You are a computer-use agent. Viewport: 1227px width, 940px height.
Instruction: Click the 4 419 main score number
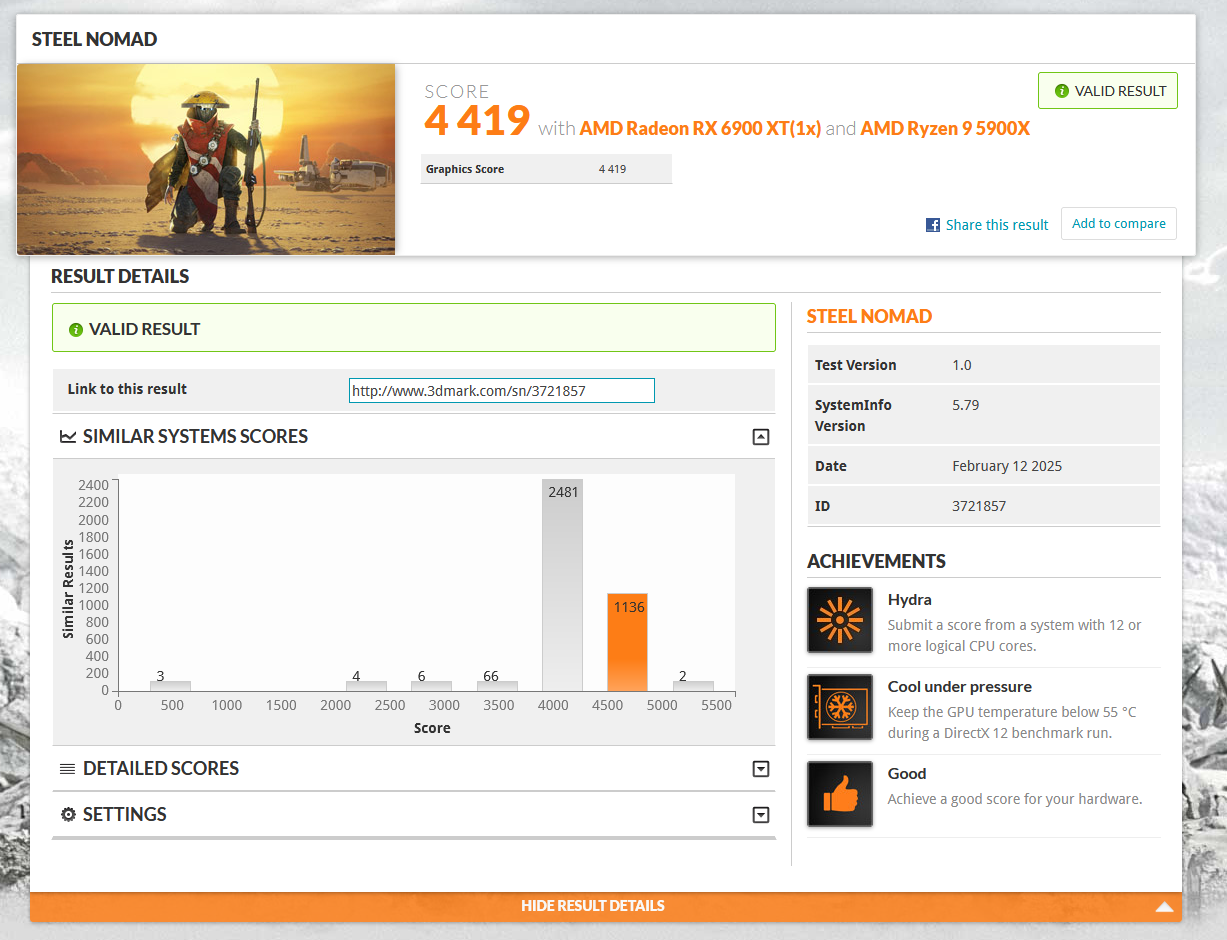pyautogui.click(x=477, y=121)
